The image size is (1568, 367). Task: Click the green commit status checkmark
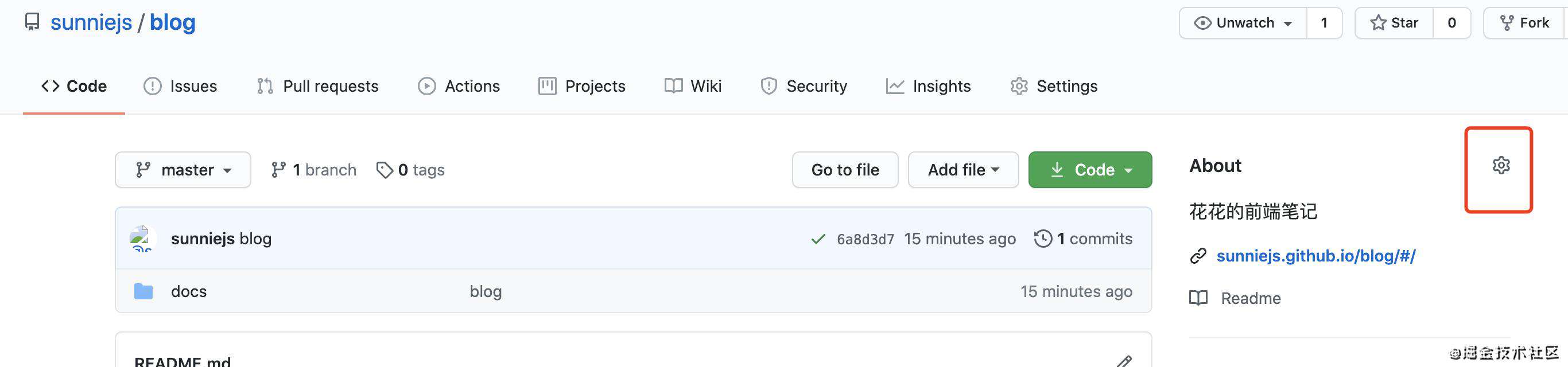click(x=818, y=239)
